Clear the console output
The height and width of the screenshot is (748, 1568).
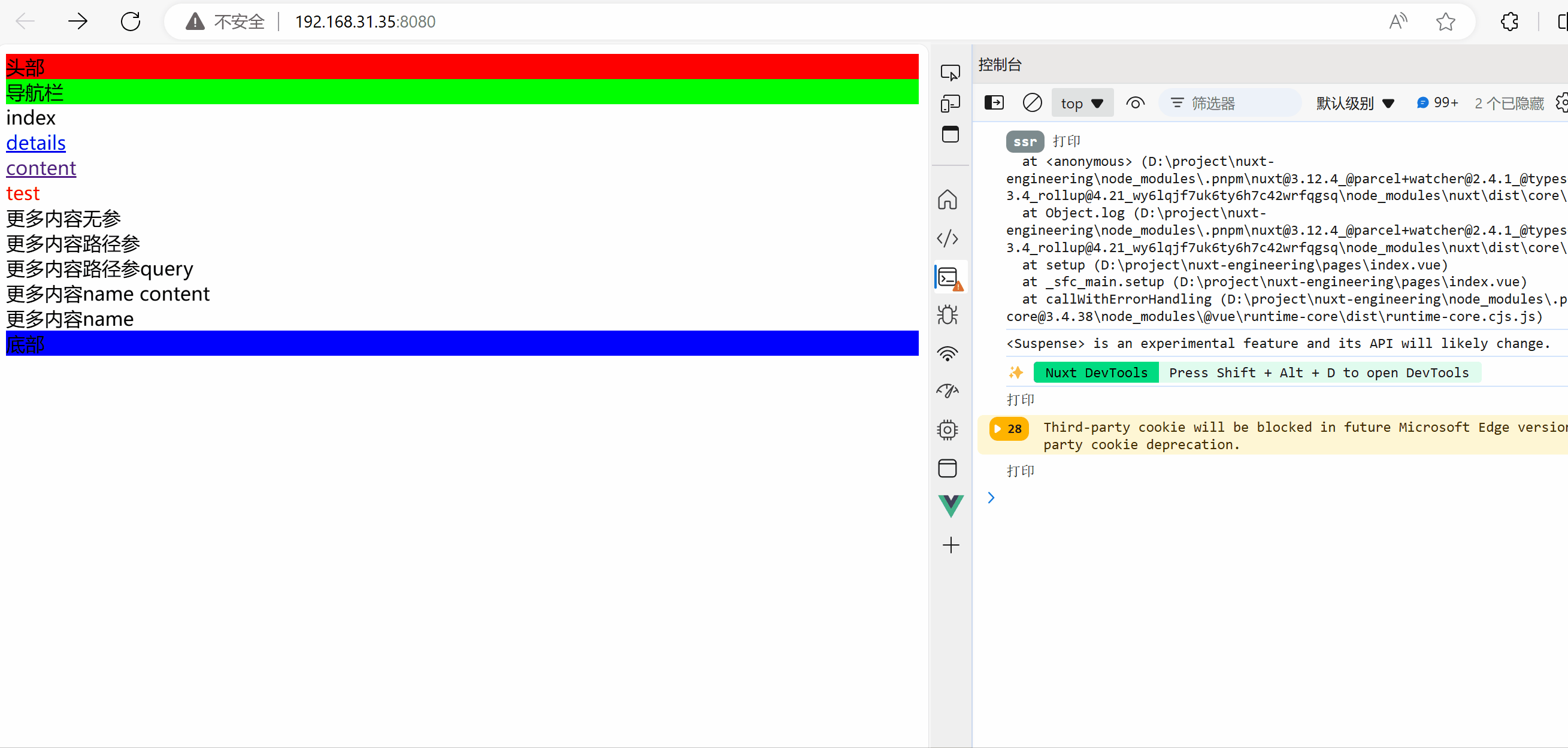coord(1032,103)
